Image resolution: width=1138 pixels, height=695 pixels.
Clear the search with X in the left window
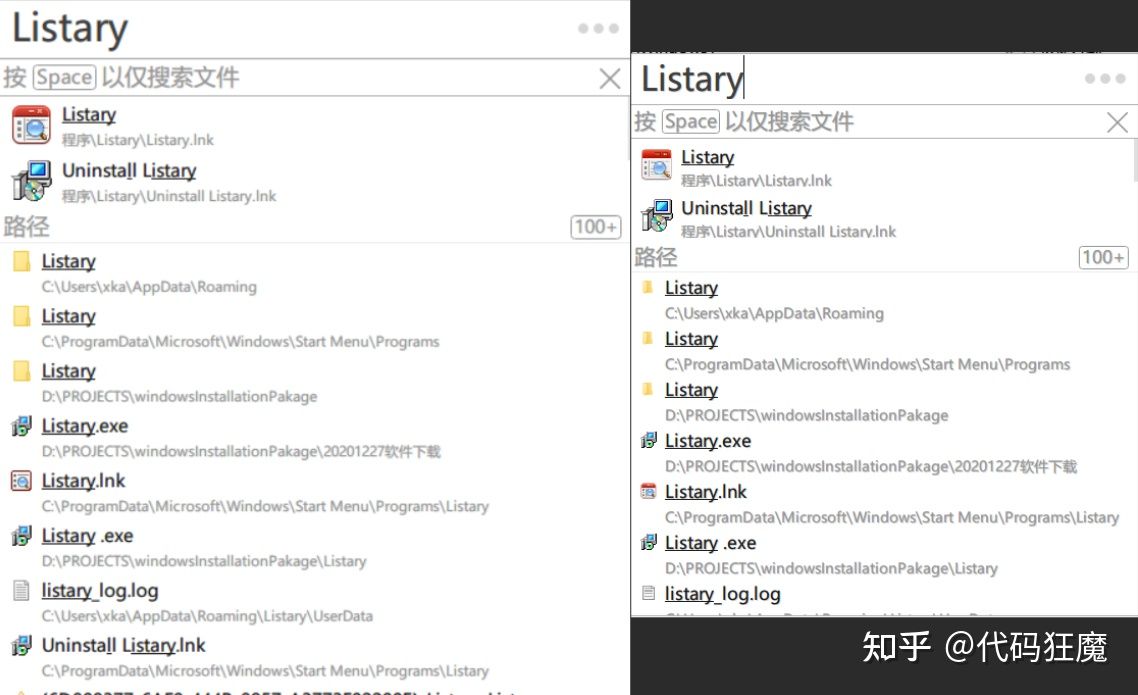(610, 78)
